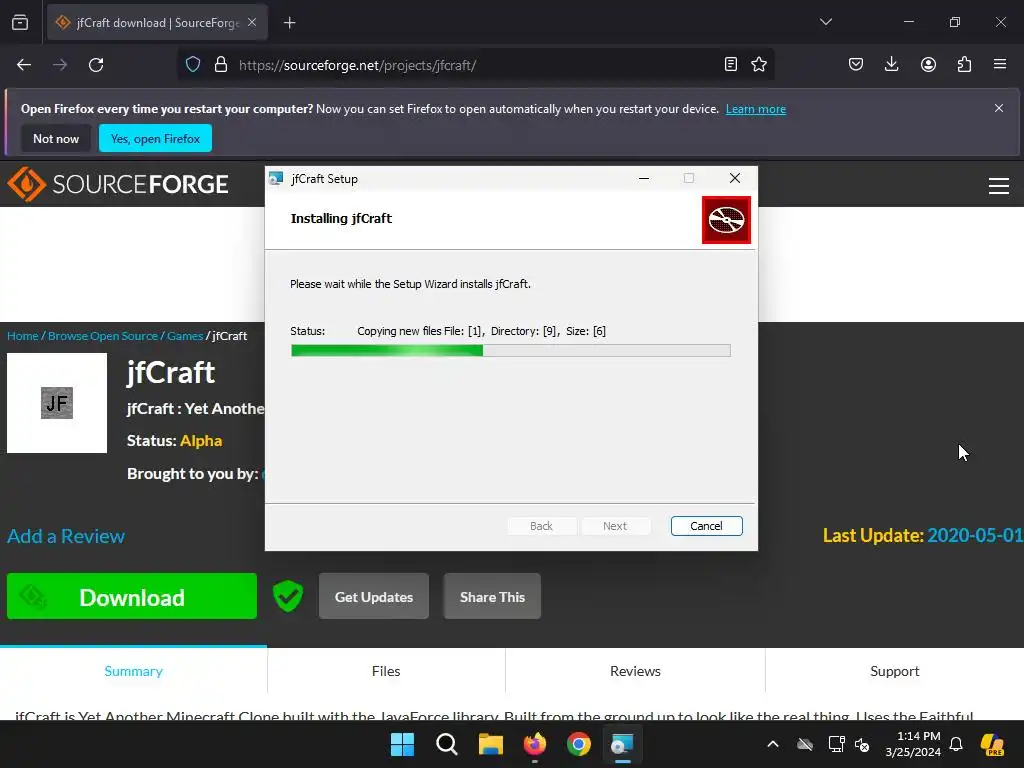
Task: Click the jfCraft Setup installer logo
Action: [726, 220]
